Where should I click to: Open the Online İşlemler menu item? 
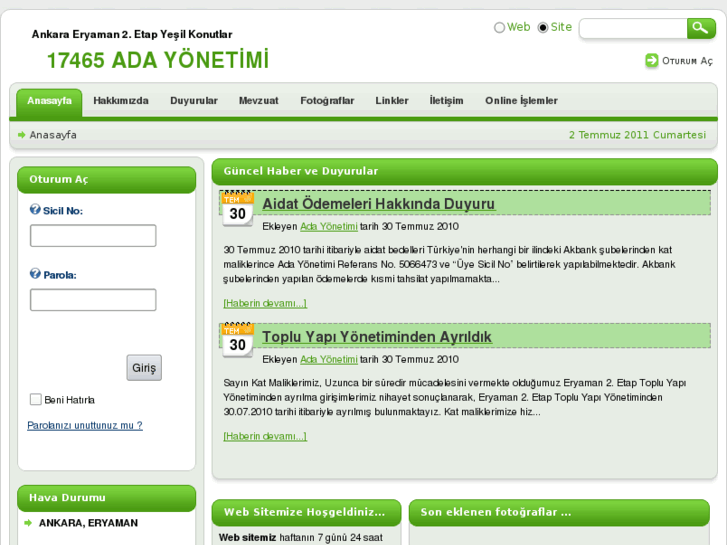[x=521, y=101]
